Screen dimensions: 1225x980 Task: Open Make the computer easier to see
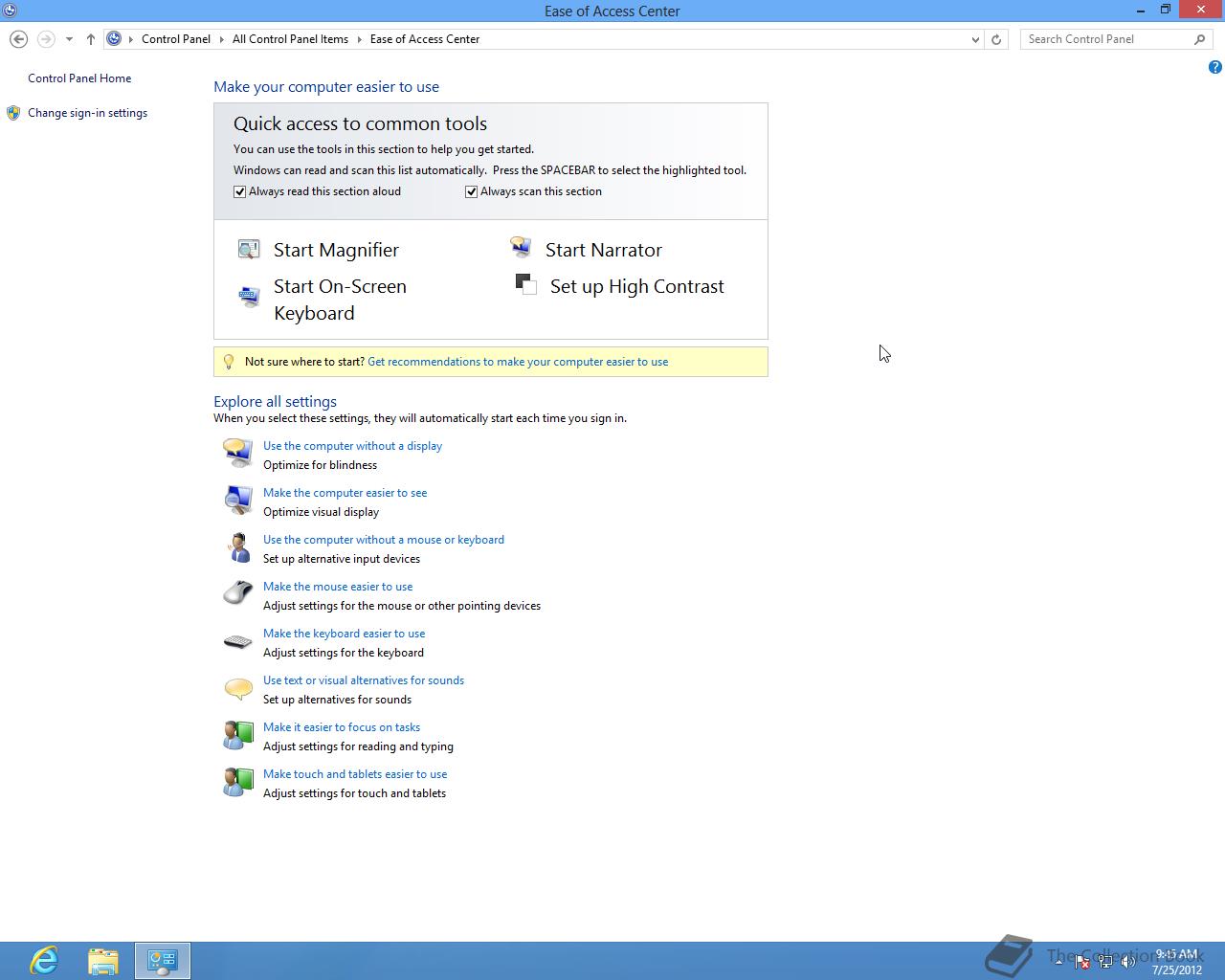tap(345, 493)
